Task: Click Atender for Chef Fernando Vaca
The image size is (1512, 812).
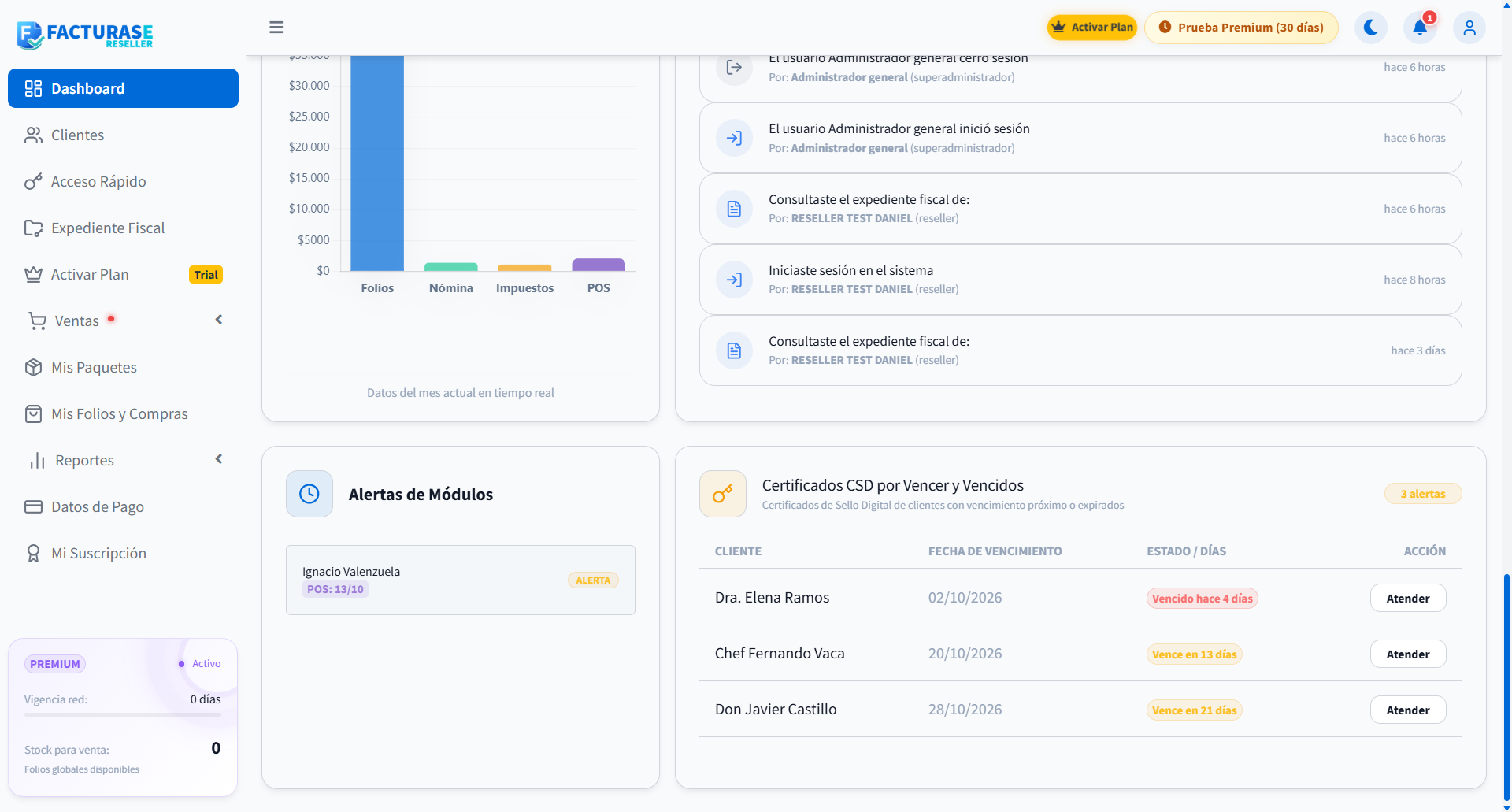Action: (1408, 654)
